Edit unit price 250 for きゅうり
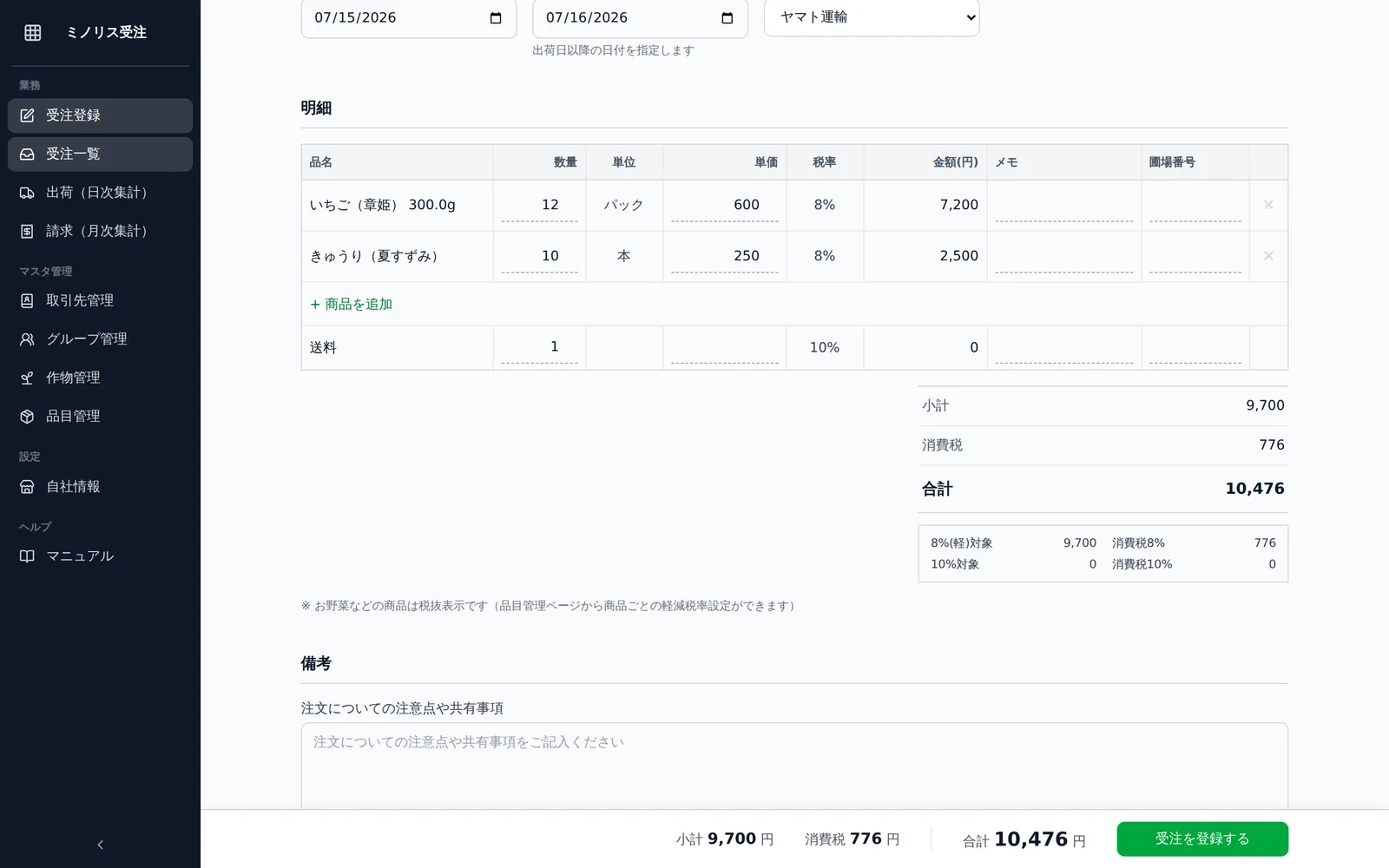 tap(724, 257)
